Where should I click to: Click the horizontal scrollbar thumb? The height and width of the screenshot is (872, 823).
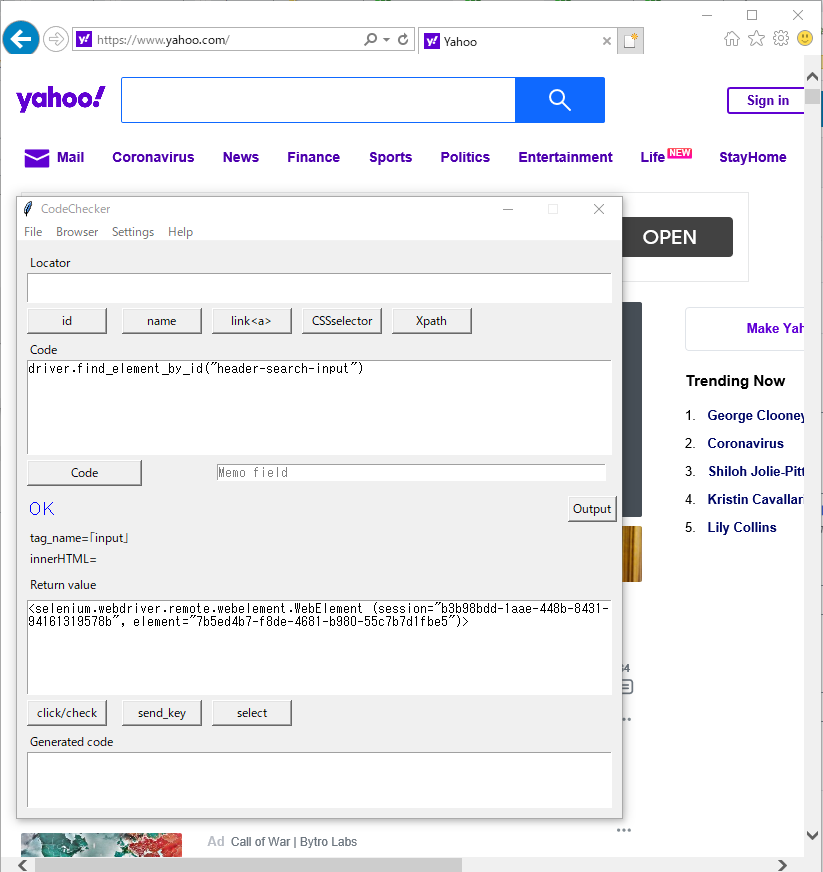(248, 865)
